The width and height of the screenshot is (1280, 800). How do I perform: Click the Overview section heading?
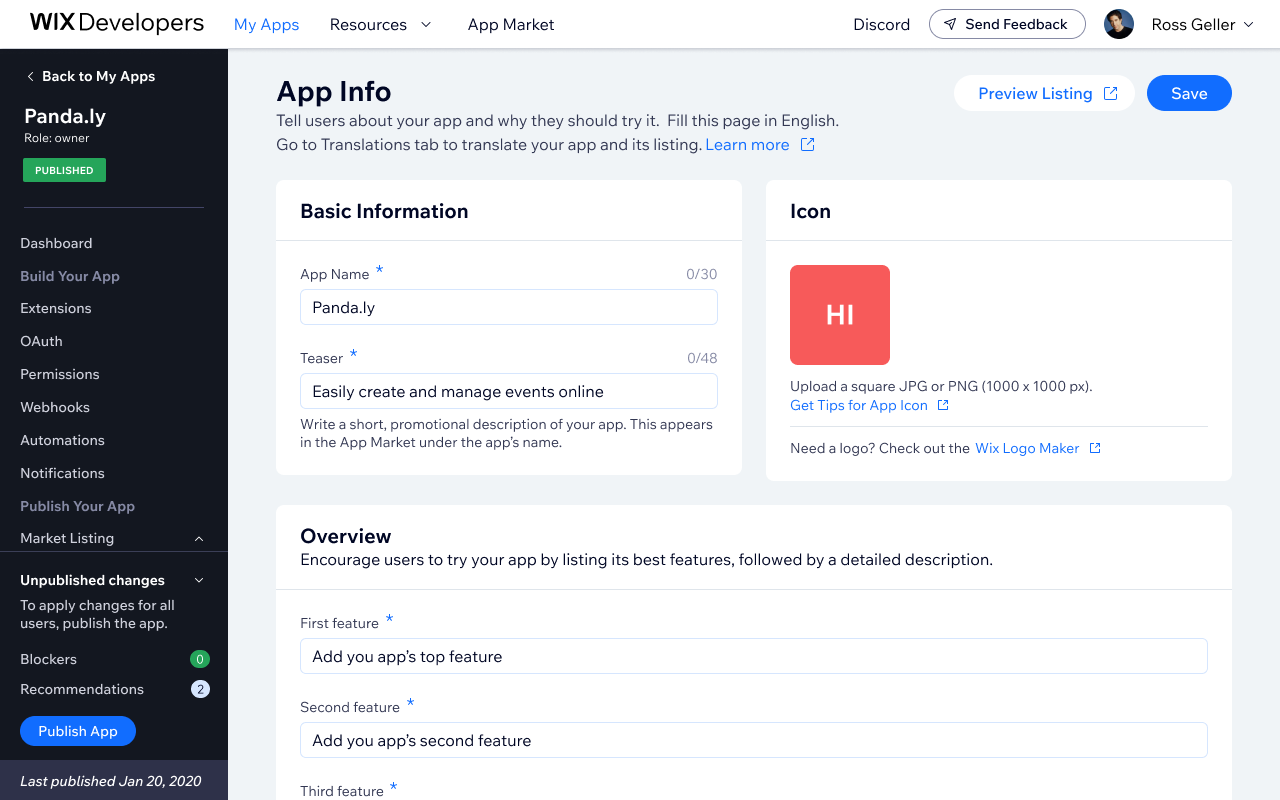346,536
